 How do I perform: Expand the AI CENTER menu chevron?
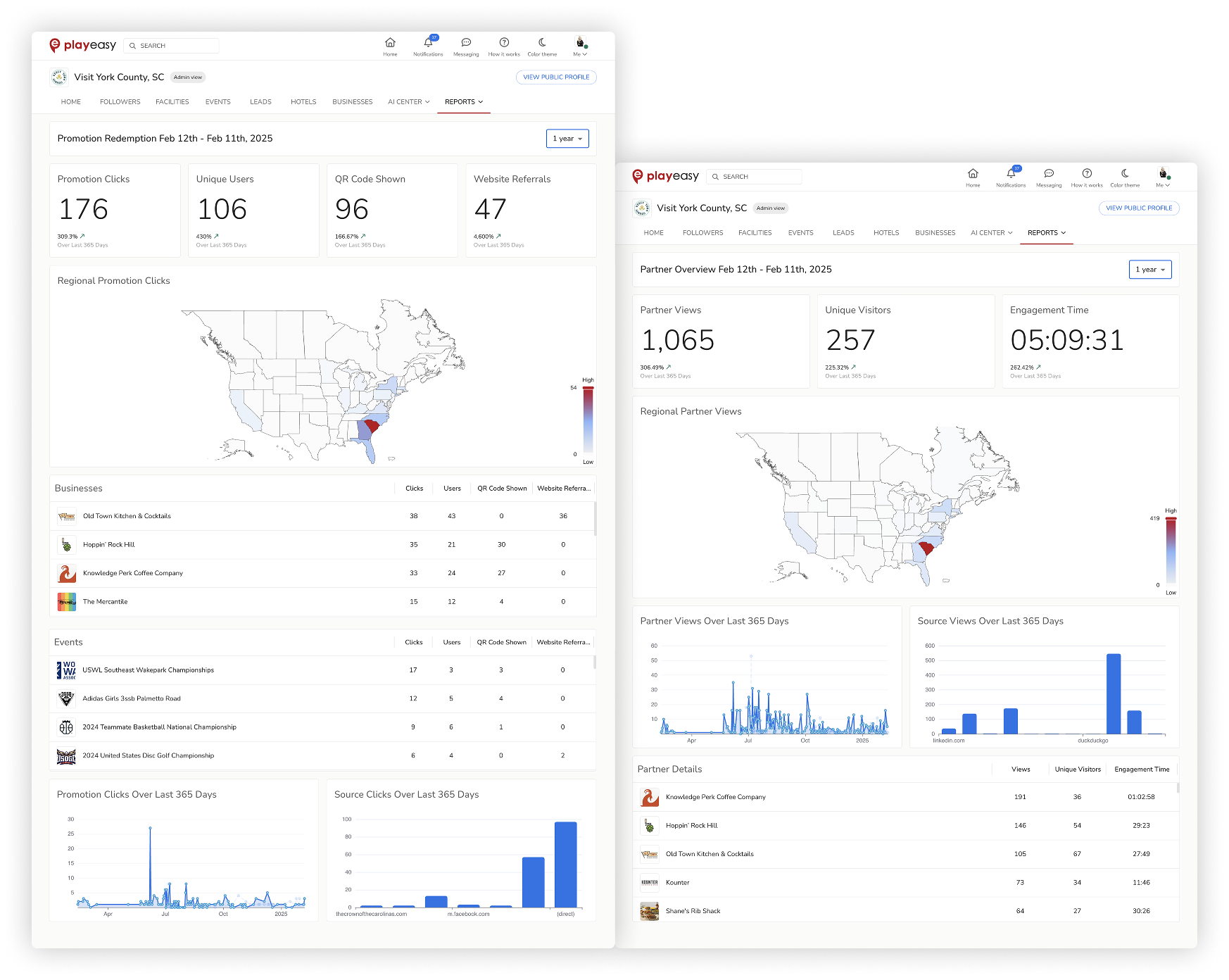click(1012, 233)
